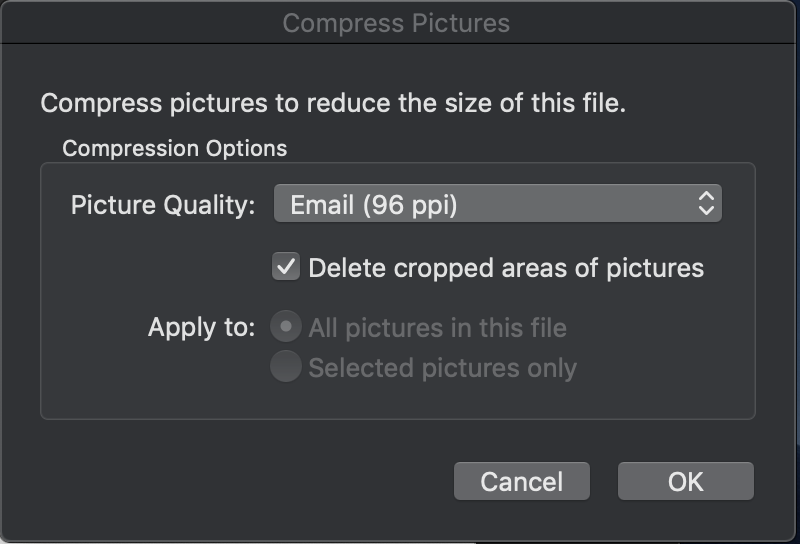The image size is (800, 544).
Task: Click the "Delete cropped areas of pictures" label
Action: coord(506,268)
